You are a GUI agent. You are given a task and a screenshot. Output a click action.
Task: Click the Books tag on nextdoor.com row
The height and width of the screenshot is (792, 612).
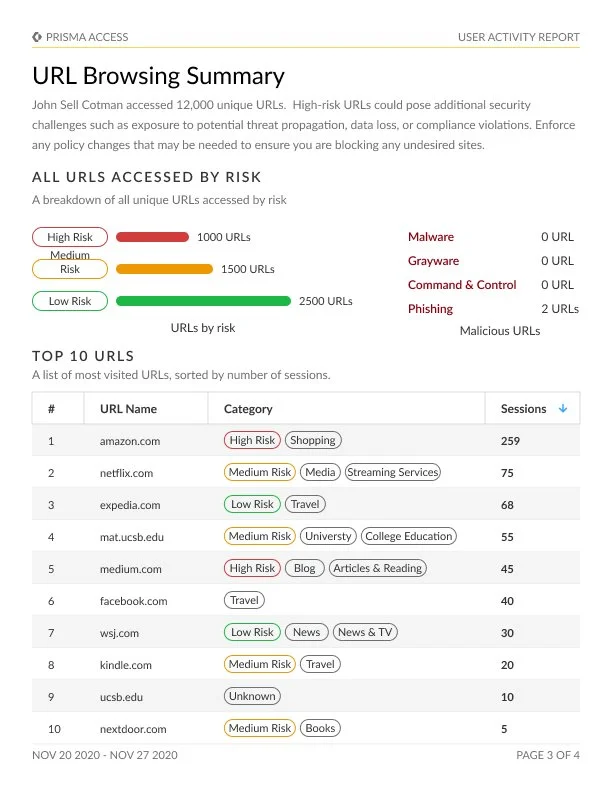click(x=320, y=728)
